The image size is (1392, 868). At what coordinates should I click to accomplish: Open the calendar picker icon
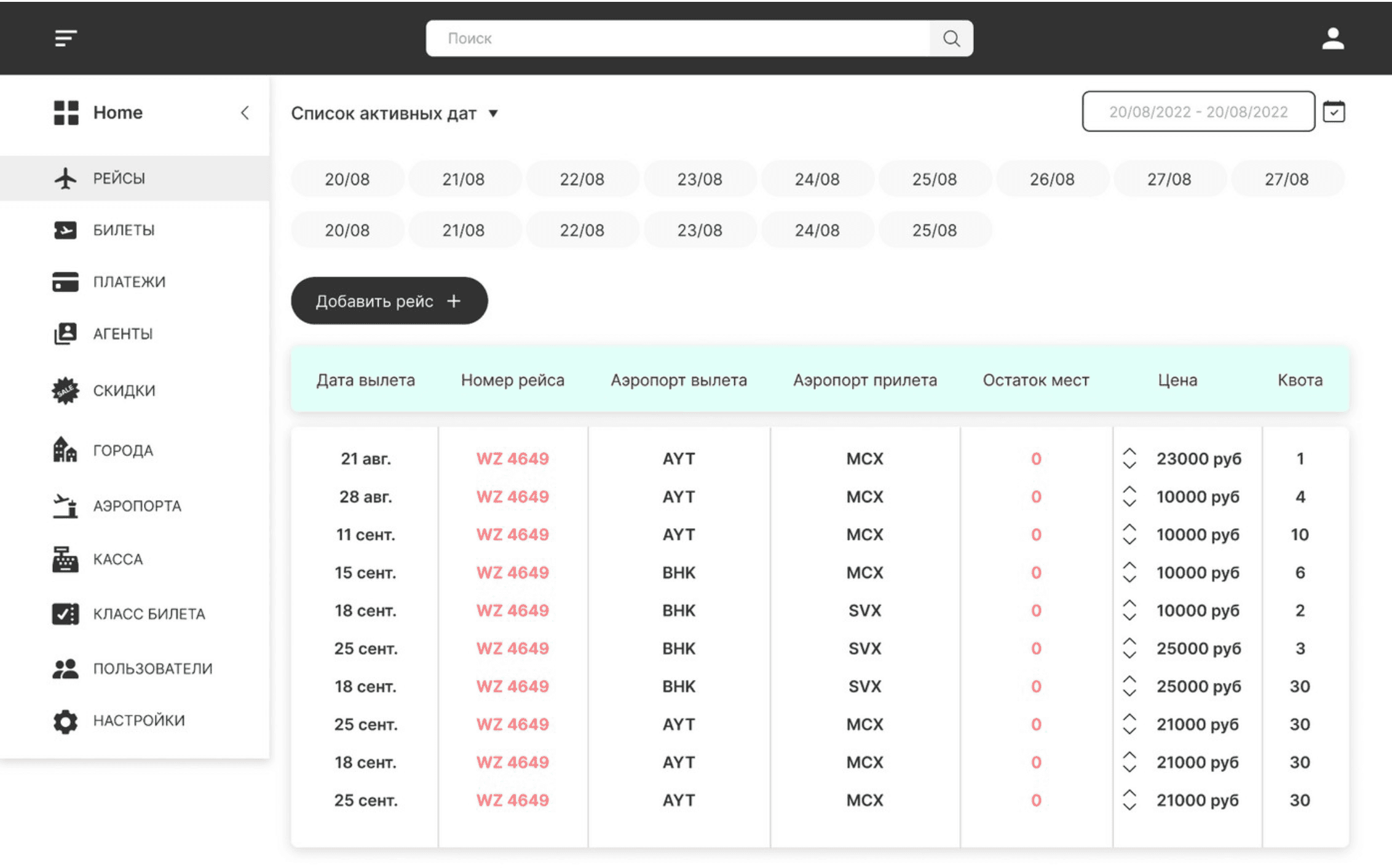pos(1334,112)
